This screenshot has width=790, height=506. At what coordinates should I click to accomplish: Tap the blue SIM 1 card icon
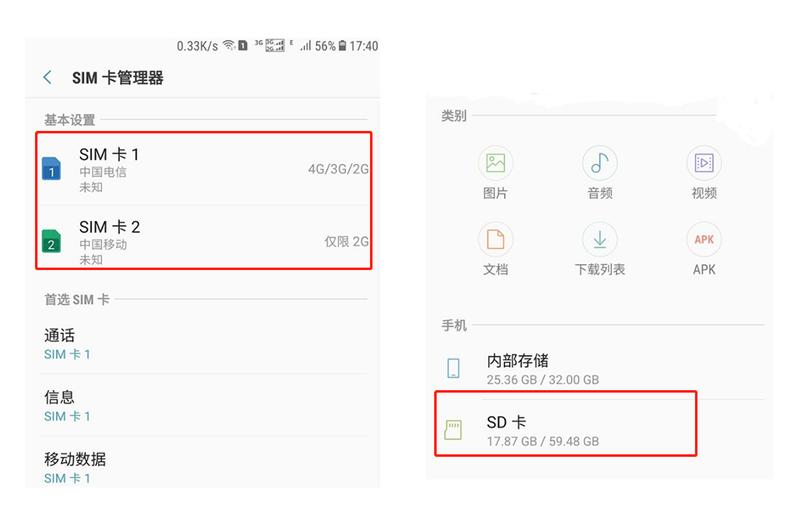click(x=51, y=169)
